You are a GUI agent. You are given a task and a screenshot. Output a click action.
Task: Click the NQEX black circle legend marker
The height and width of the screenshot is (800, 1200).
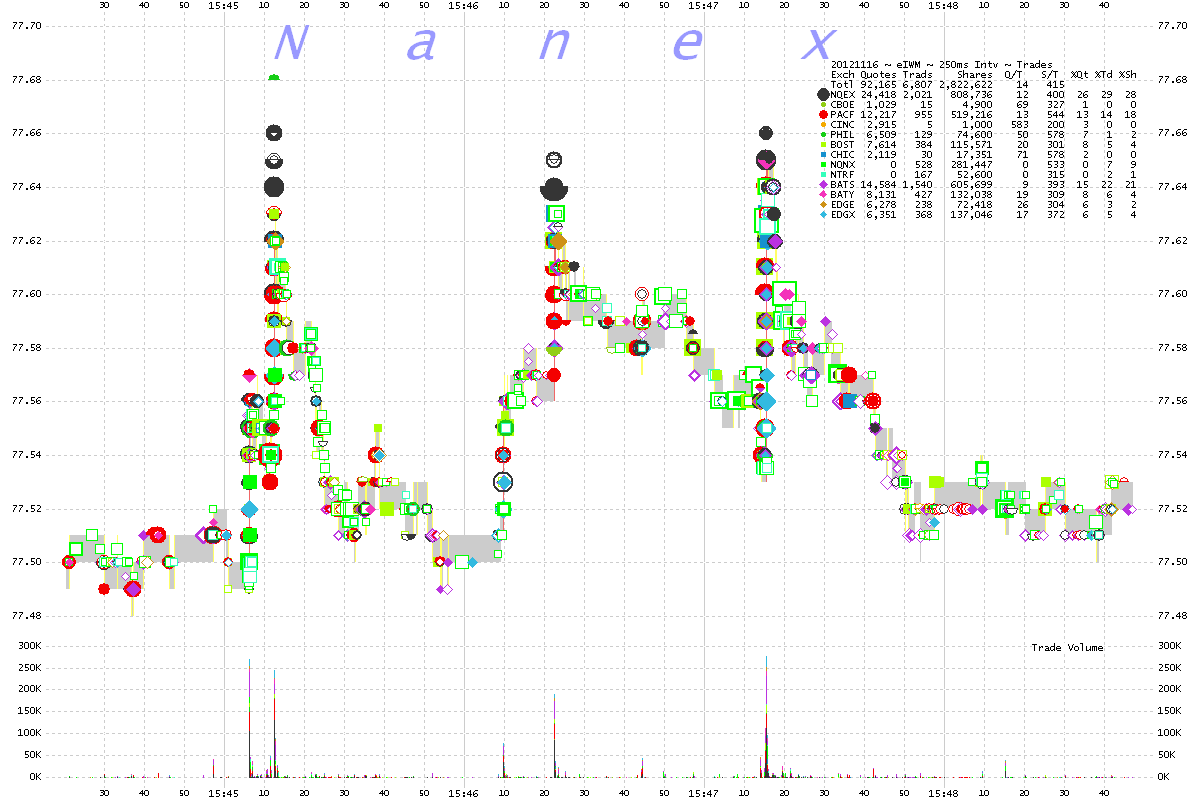(823, 95)
